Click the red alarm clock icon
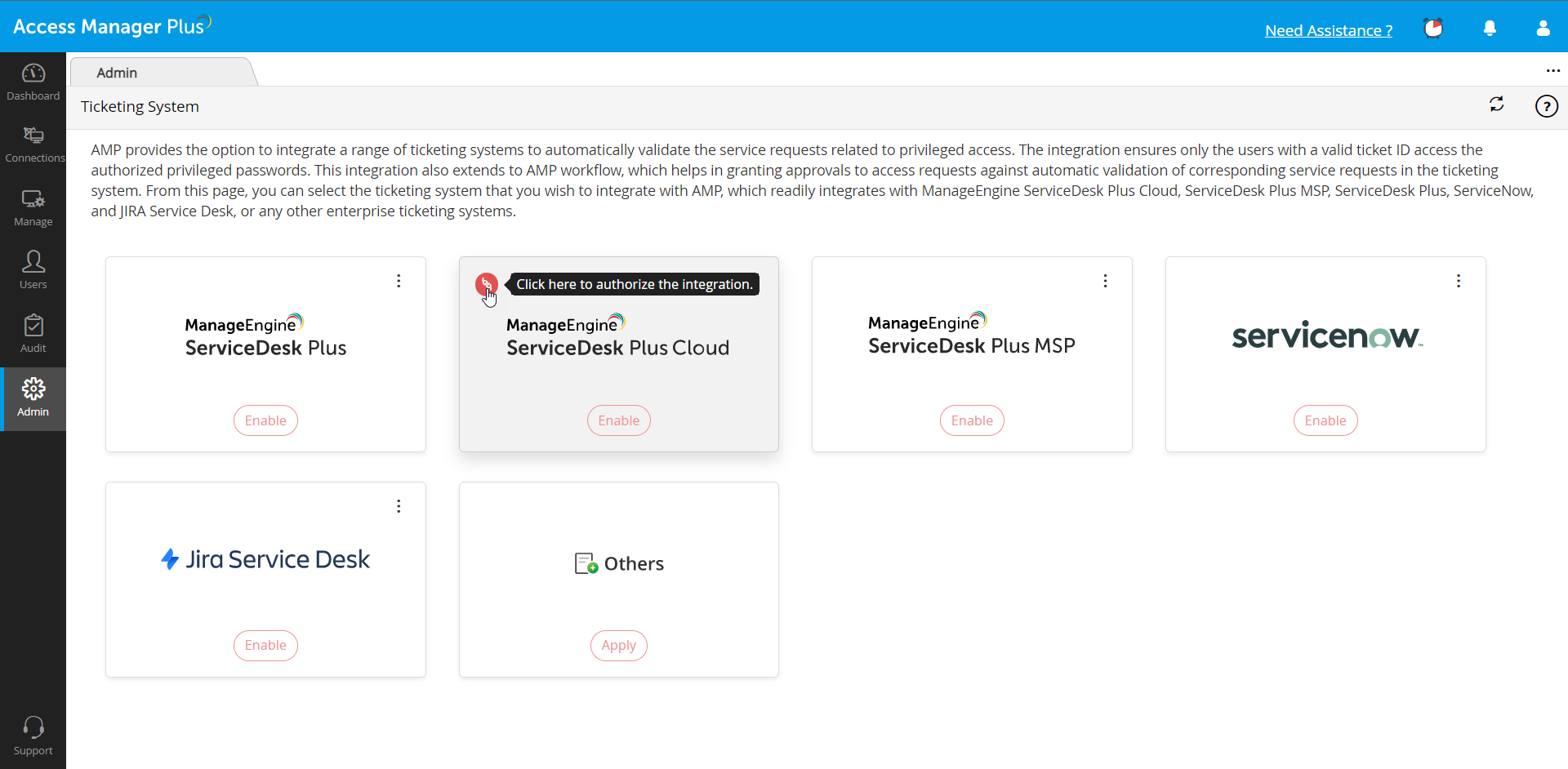 [x=1433, y=29]
